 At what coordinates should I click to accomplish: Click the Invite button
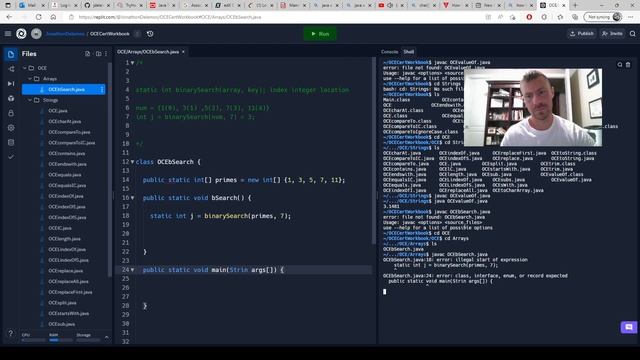[x=612, y=34]
